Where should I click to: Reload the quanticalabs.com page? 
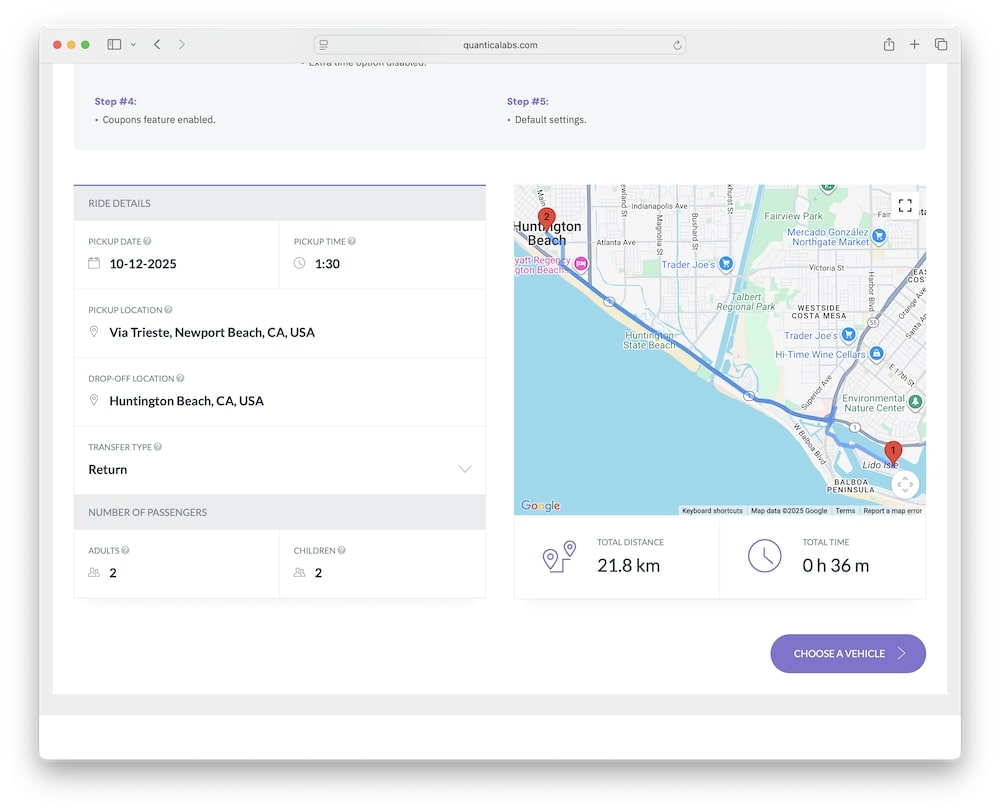[677, 45]
